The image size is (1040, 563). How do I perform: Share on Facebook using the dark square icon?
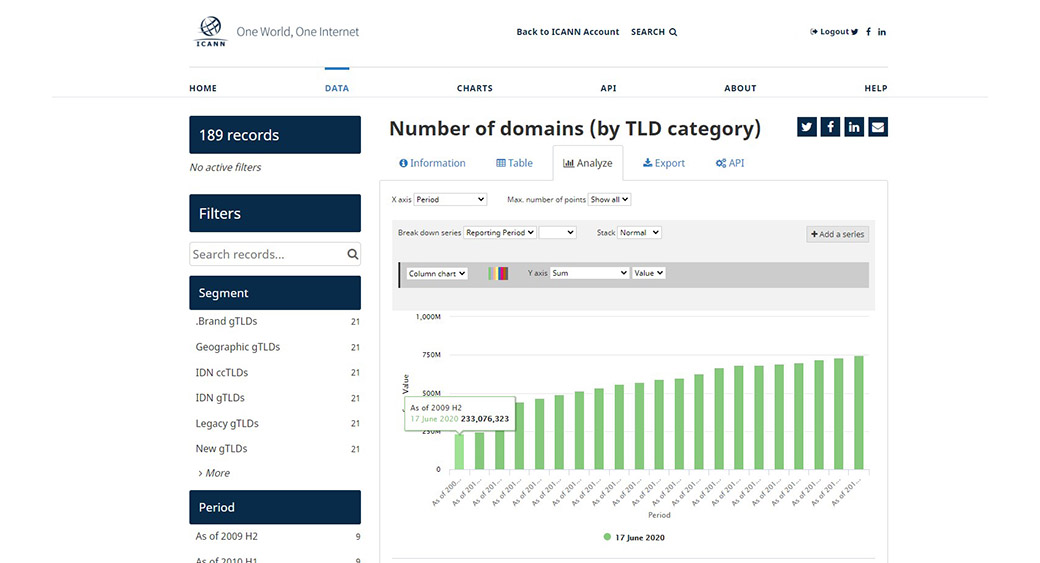(831, 127)
